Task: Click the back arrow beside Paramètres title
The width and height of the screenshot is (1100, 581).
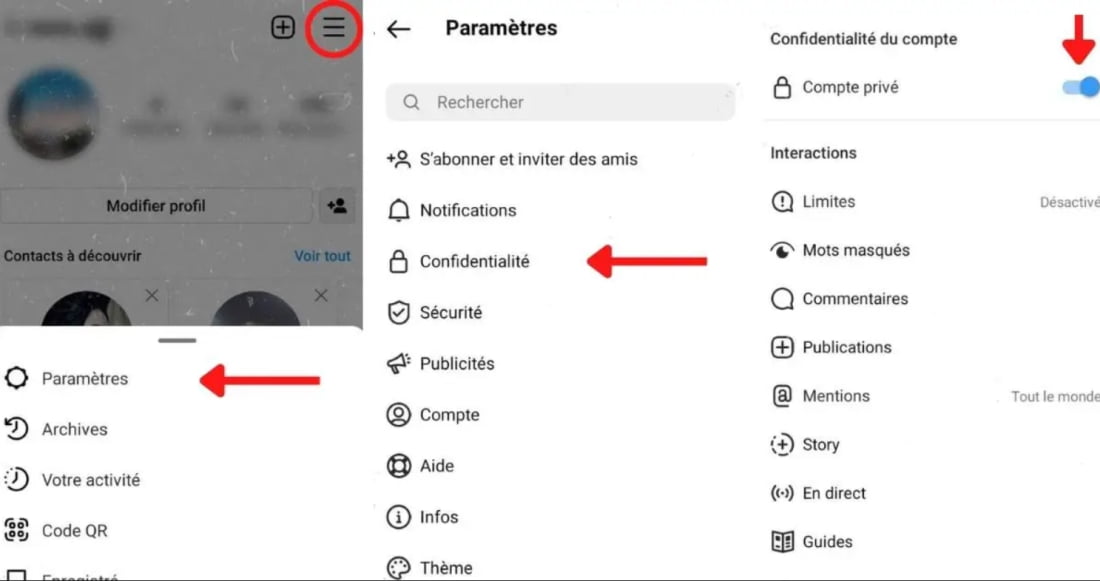Action: click(x=398, y=29)
